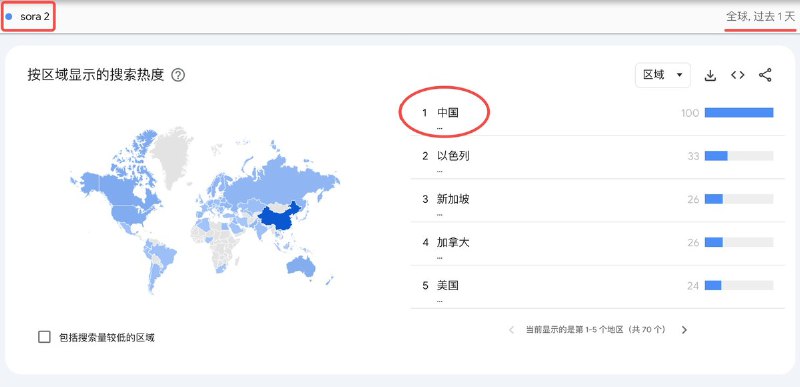This screenshot has width=800, height=387.
Task: Select 新加坡 in the region list
Action: tap(453, 199)
